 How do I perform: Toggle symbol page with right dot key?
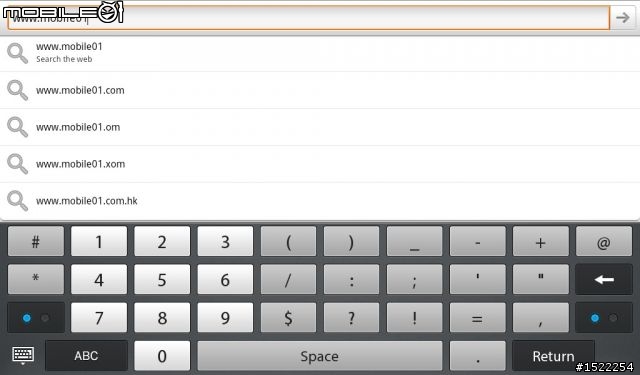coord(604,318)
